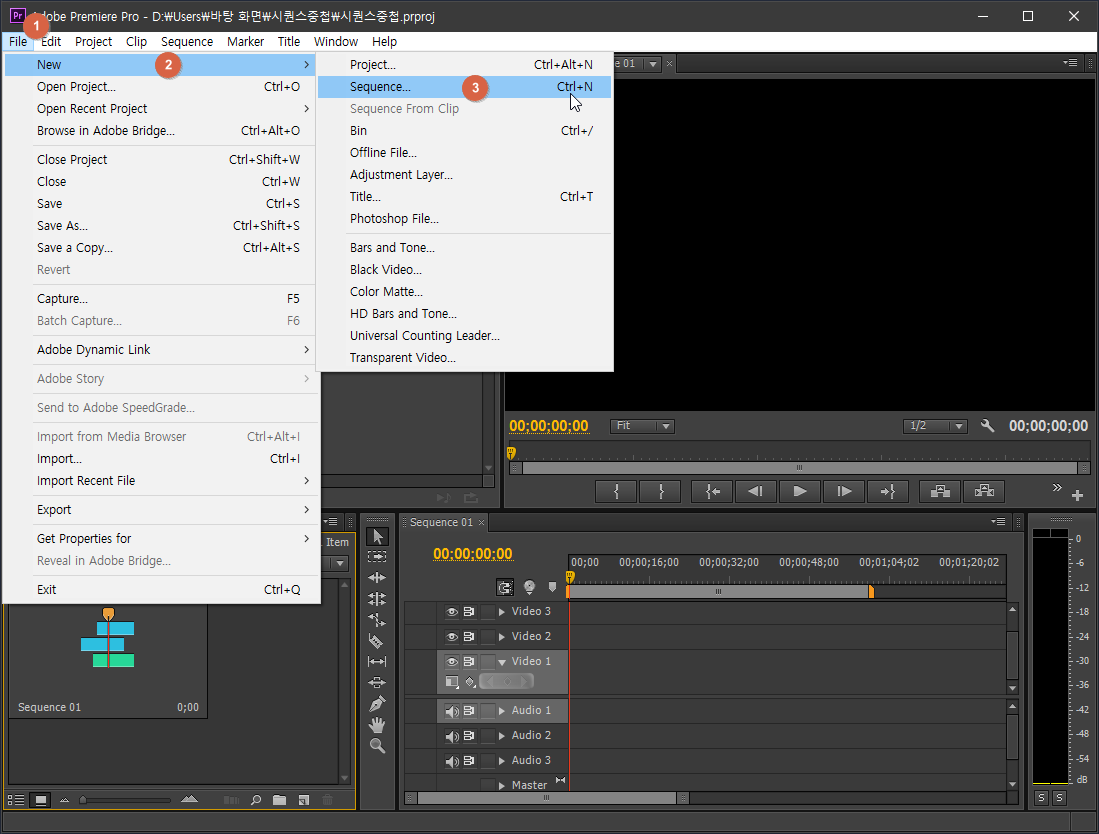The width and height of the screenshot is (1099, 834).
Task: Select the Ripple Edit tool
Action: (377, 577)
